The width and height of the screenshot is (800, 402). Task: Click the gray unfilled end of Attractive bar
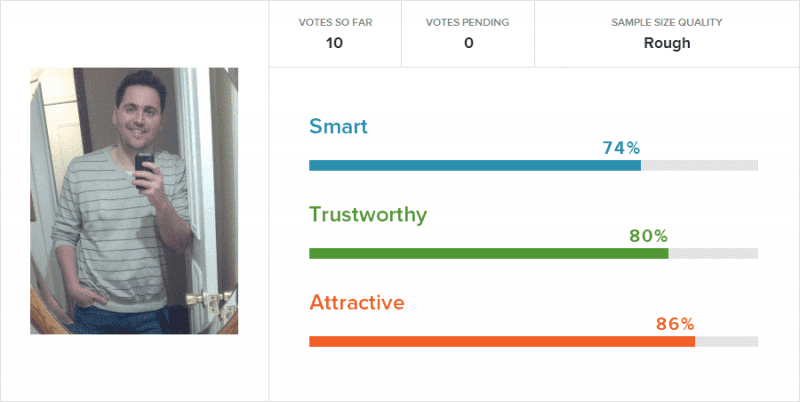coord(726,341)
